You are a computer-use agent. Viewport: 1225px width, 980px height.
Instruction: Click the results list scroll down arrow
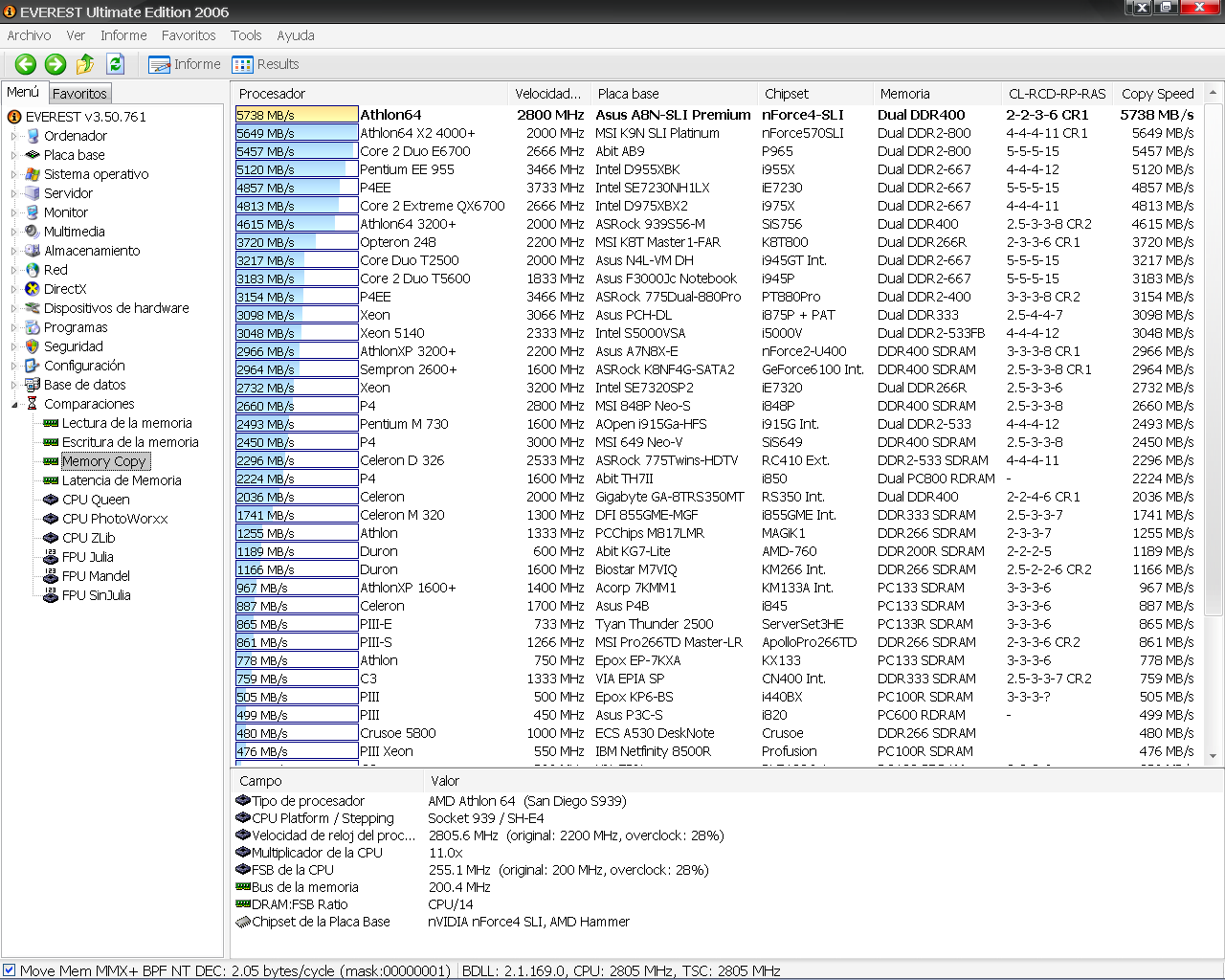tap(1213, 756)
